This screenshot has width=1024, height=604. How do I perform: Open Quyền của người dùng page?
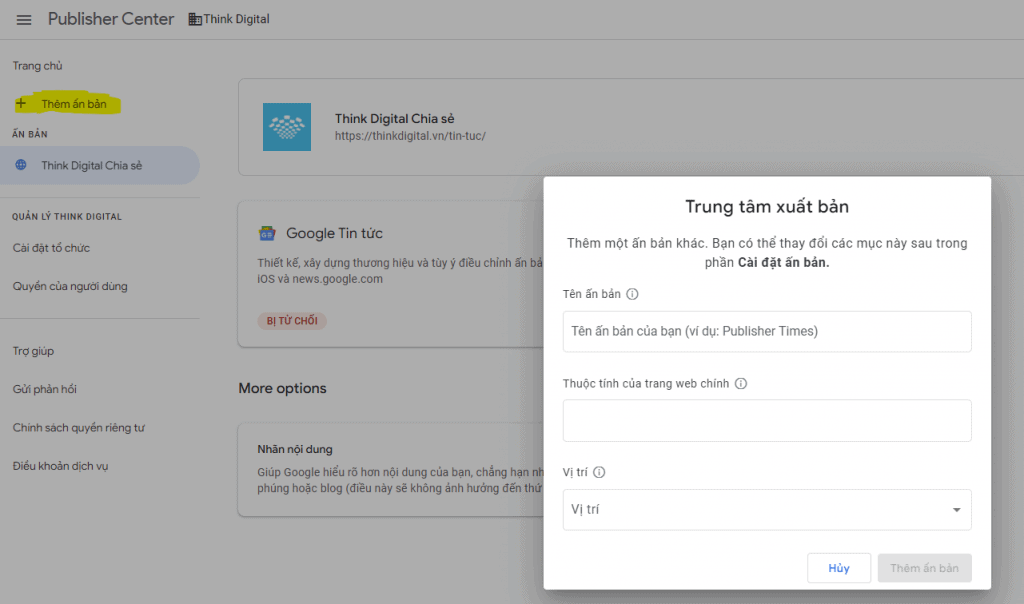(70, 287)
